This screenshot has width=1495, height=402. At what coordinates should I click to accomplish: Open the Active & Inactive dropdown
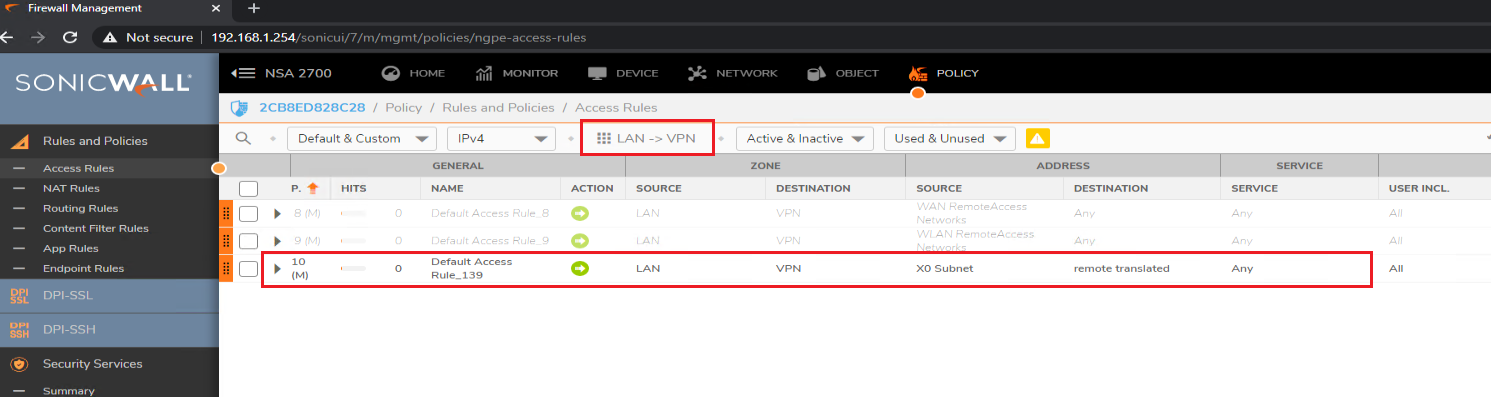coord(805,138)
